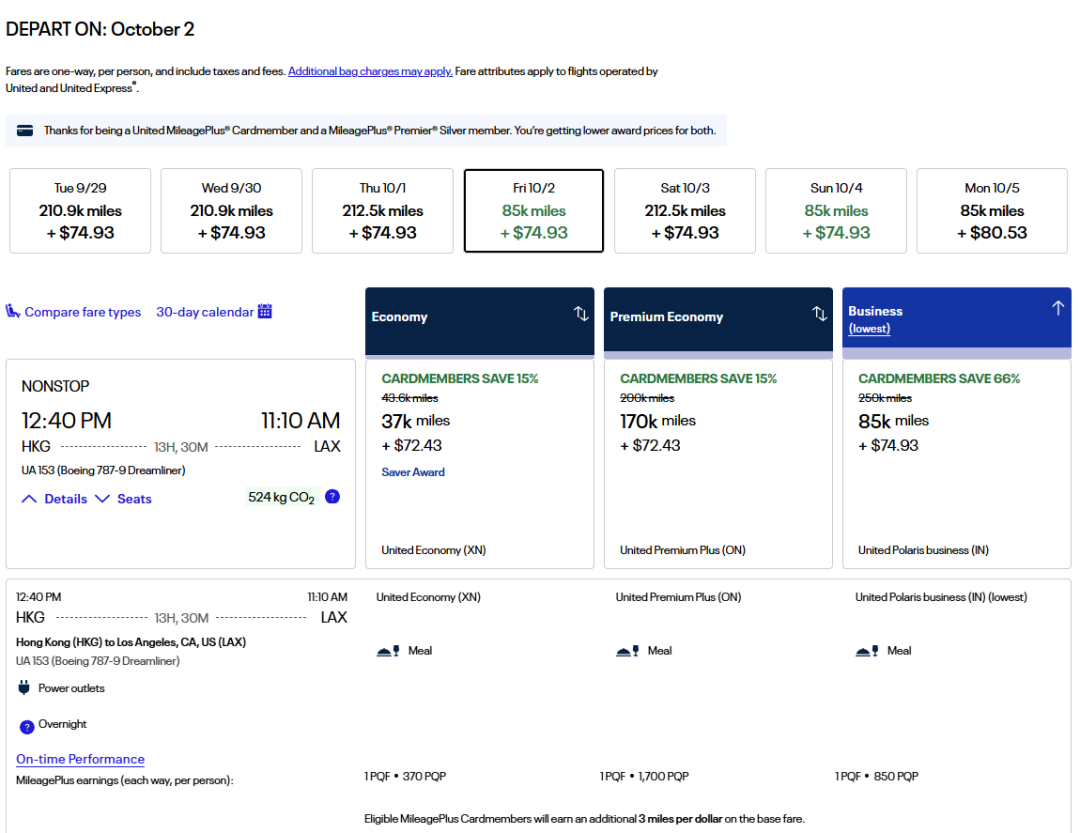Click the struck-through 43.6k miles price
The width and height of the screenshot is (1080, 833).
click(x=410, y=398)
